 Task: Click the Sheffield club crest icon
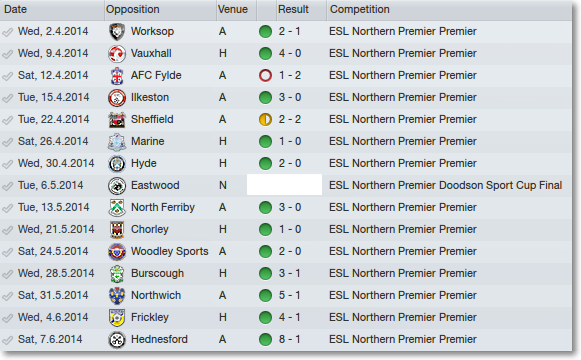pos(117,120)
